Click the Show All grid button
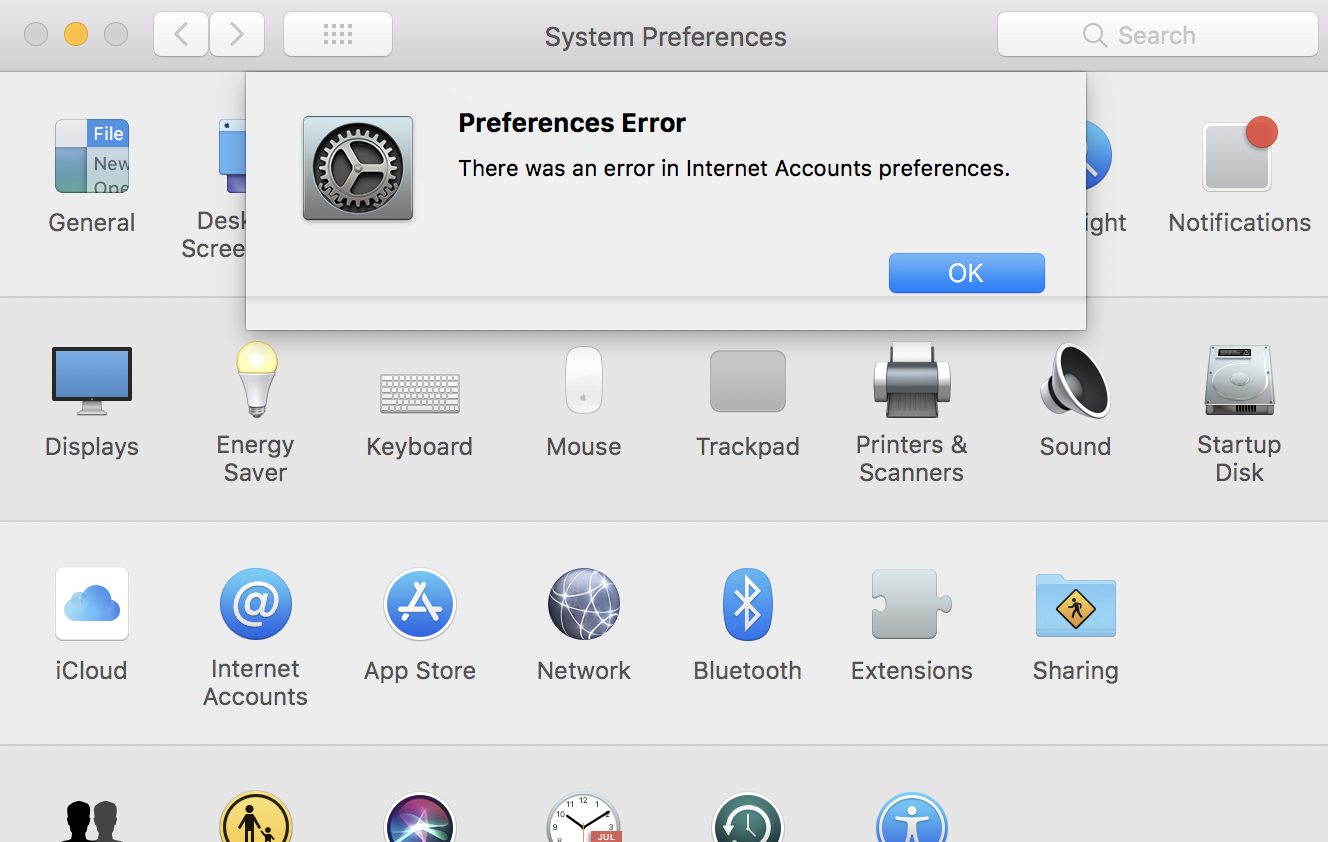 pos(338,35)
